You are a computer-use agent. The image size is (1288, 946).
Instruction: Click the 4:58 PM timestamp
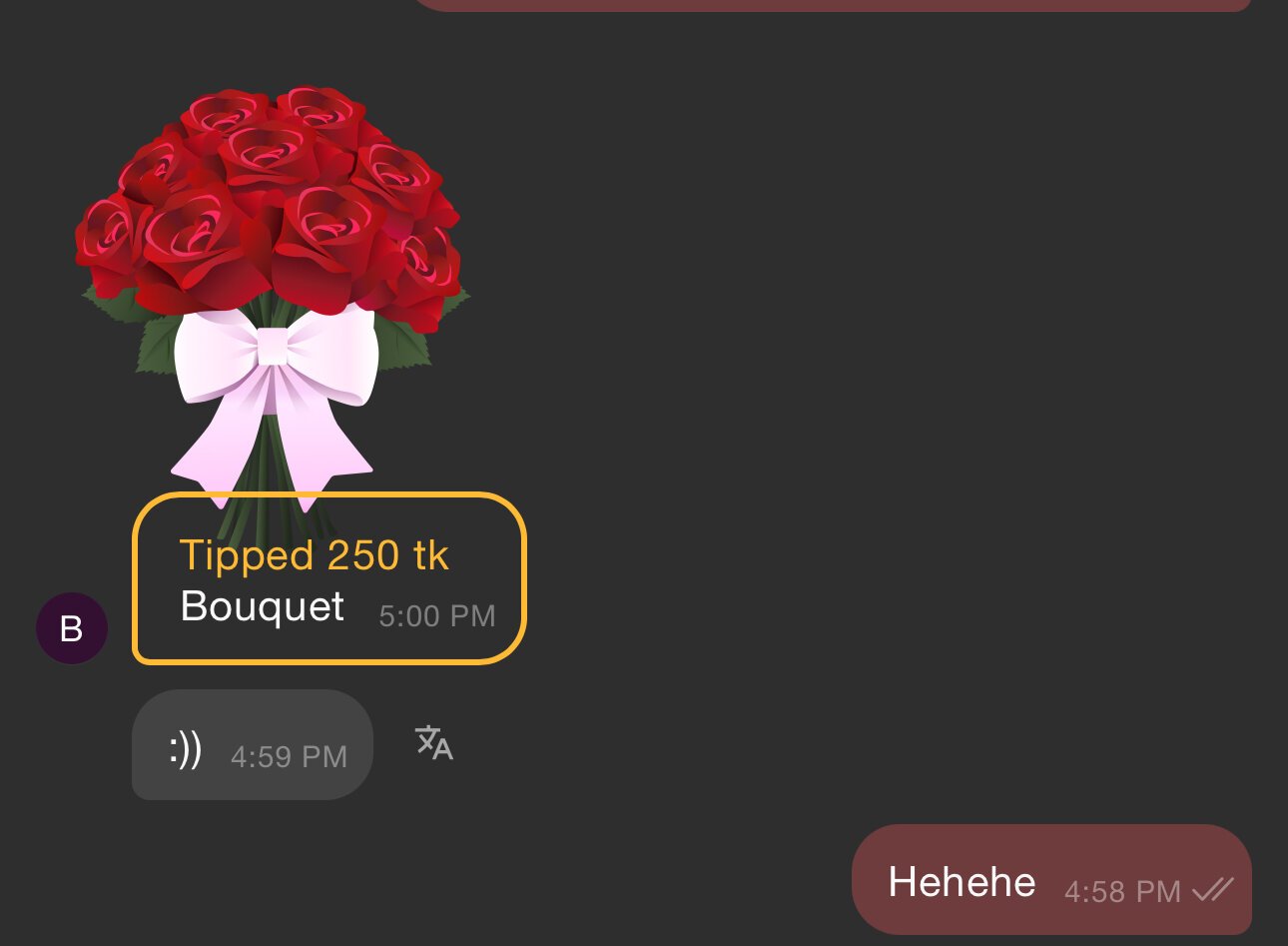tap(1123, 891)
